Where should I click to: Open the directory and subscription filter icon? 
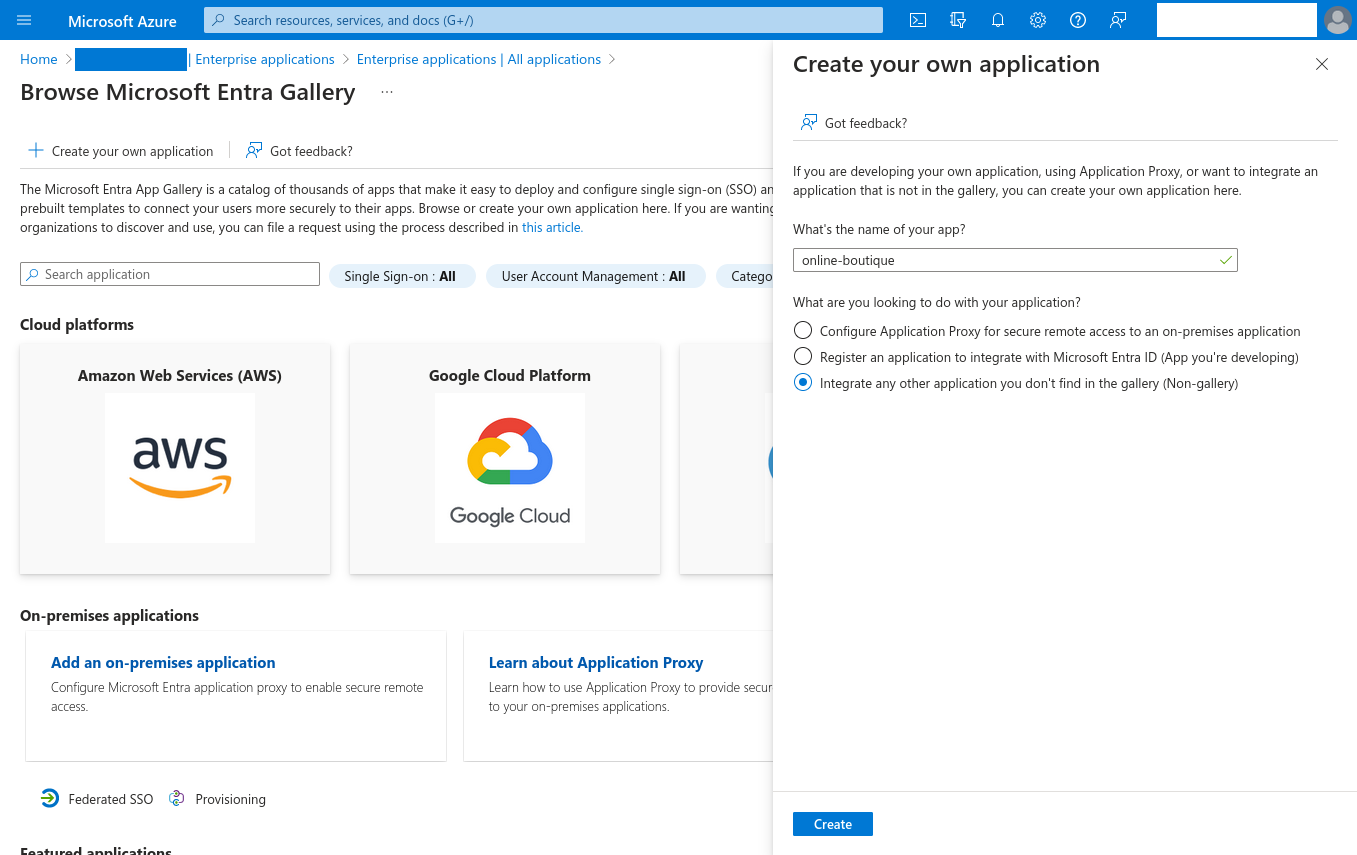click(957, 20)
